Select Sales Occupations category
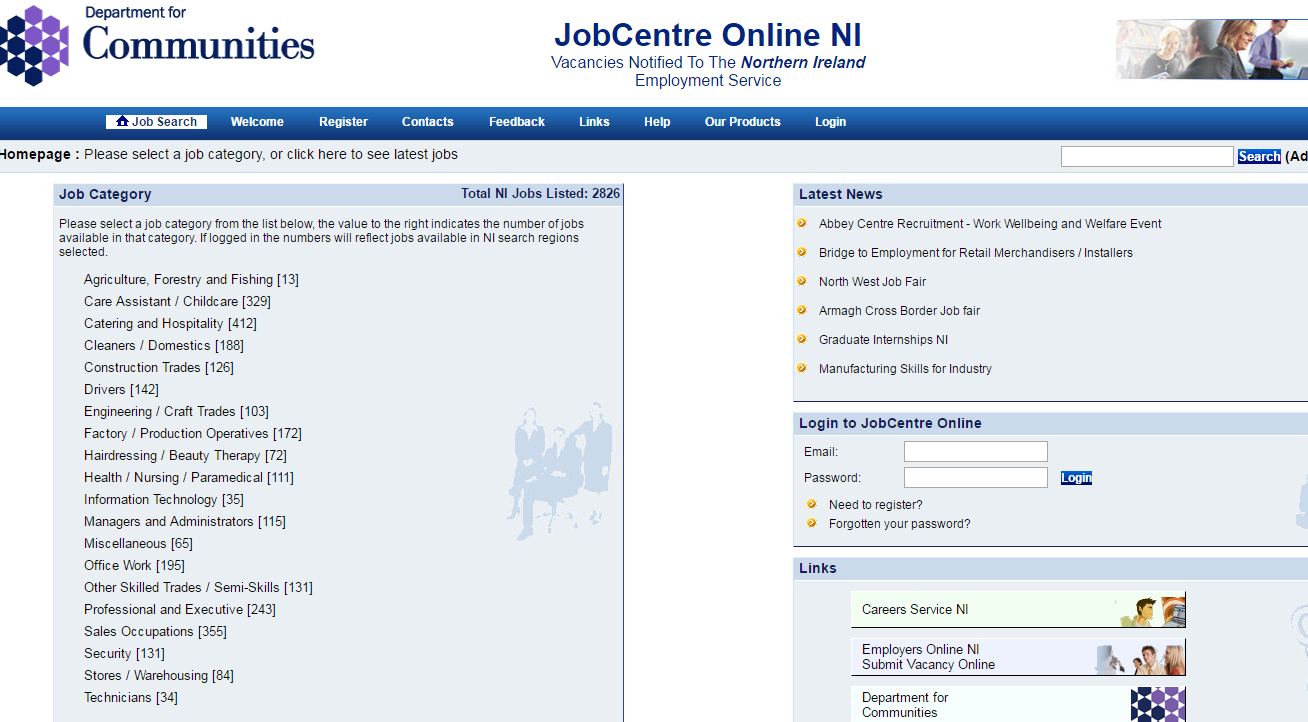 click(155, 631)
